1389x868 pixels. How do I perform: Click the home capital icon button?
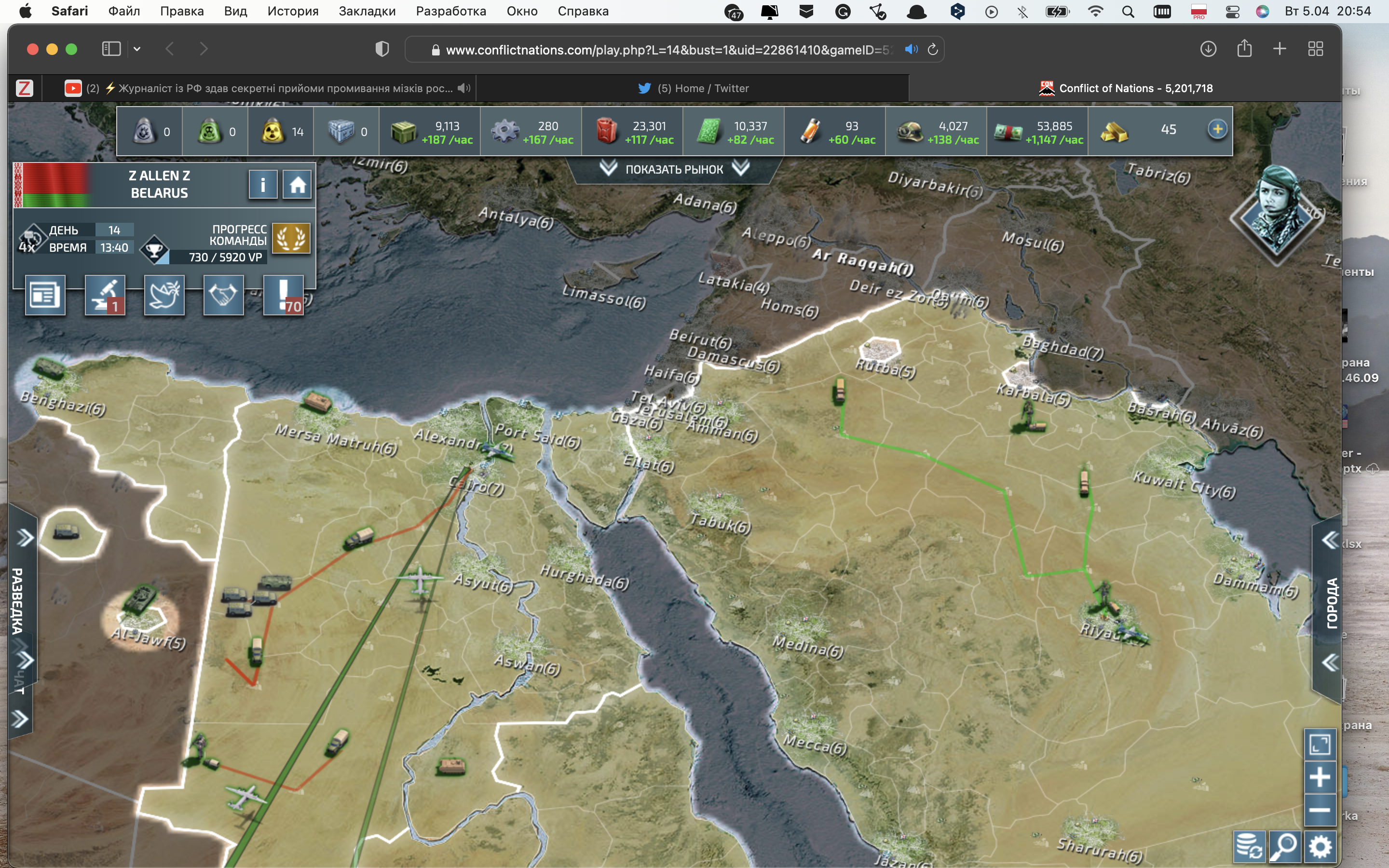click(x=297, y=185)
